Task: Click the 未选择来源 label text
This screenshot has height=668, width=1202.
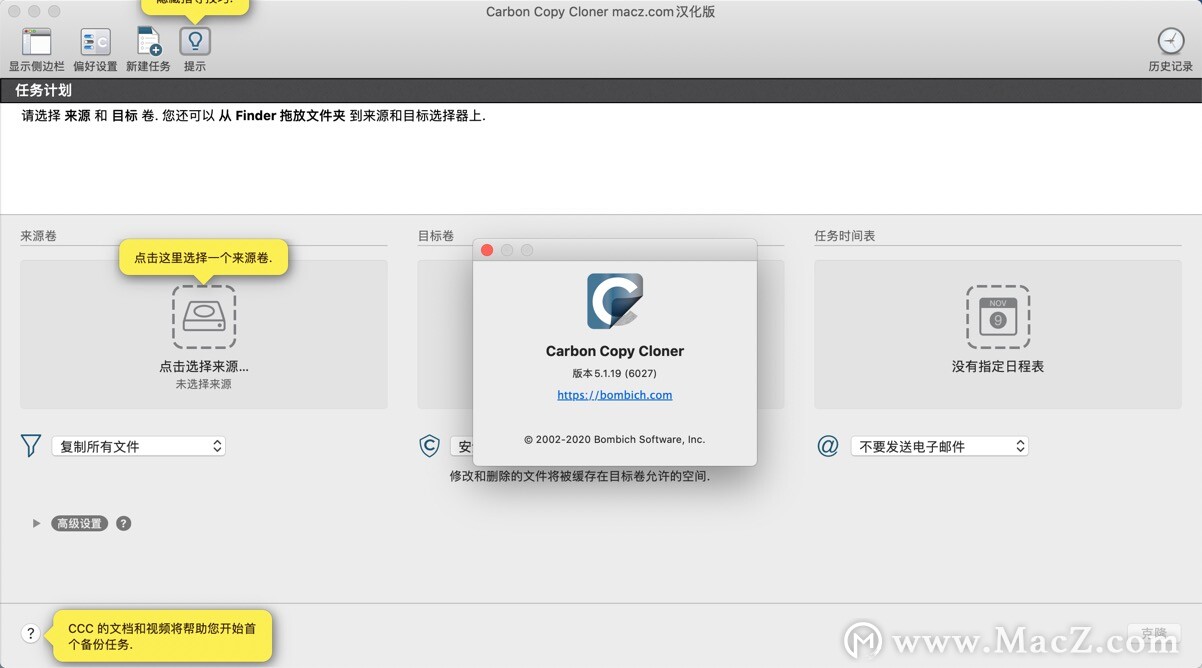Action: [x=203, y=384]
